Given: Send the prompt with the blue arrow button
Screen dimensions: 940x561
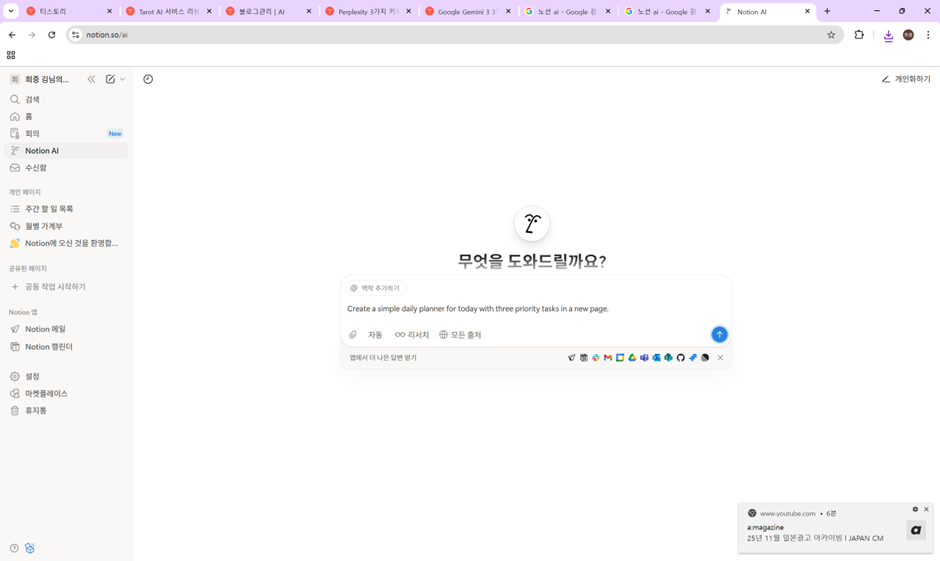Looking at the screenshot, I should [719, 334].
